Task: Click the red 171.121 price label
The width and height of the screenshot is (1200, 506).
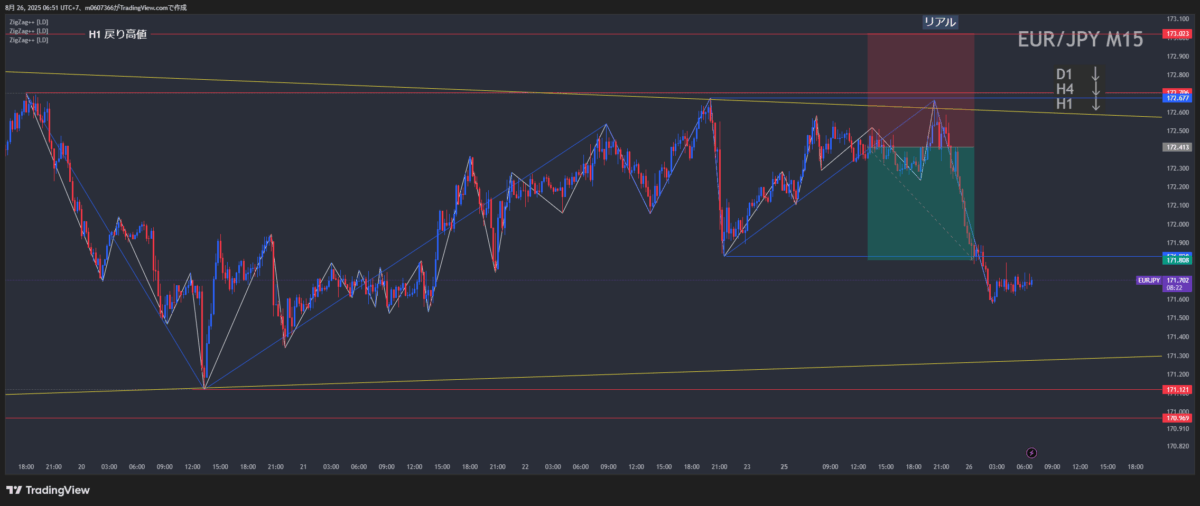Action: tap(1176, 388)
